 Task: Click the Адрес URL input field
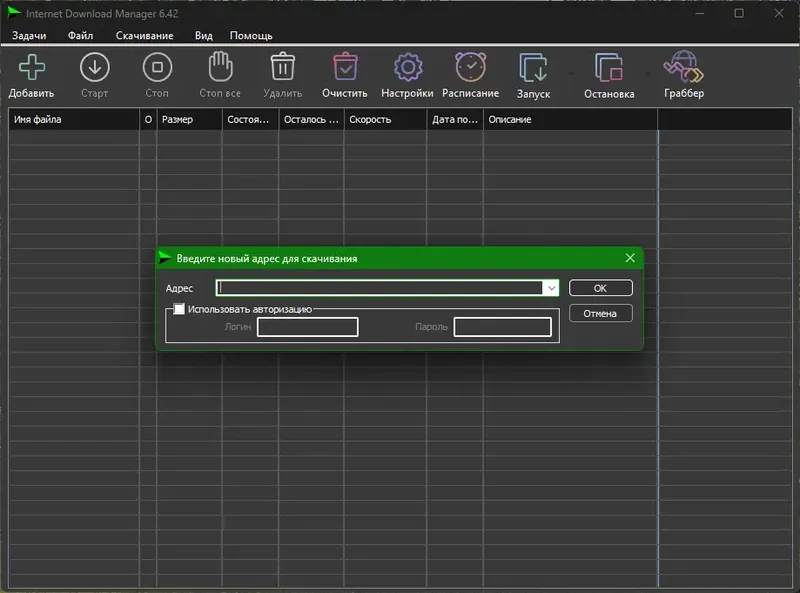pyautogui.click(x=380, y=288)
